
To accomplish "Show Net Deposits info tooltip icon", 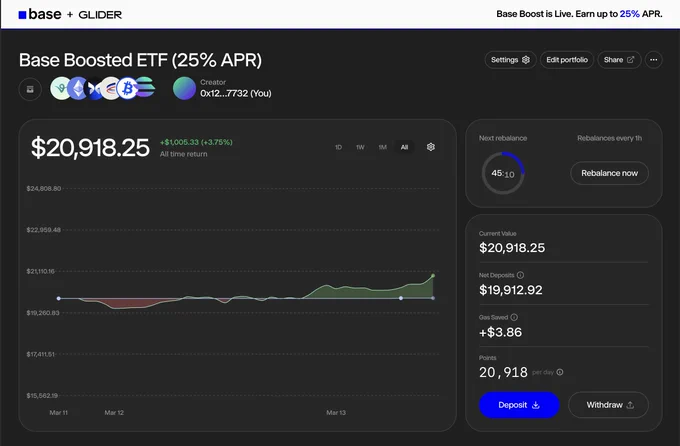I will [x=520, y=275].
